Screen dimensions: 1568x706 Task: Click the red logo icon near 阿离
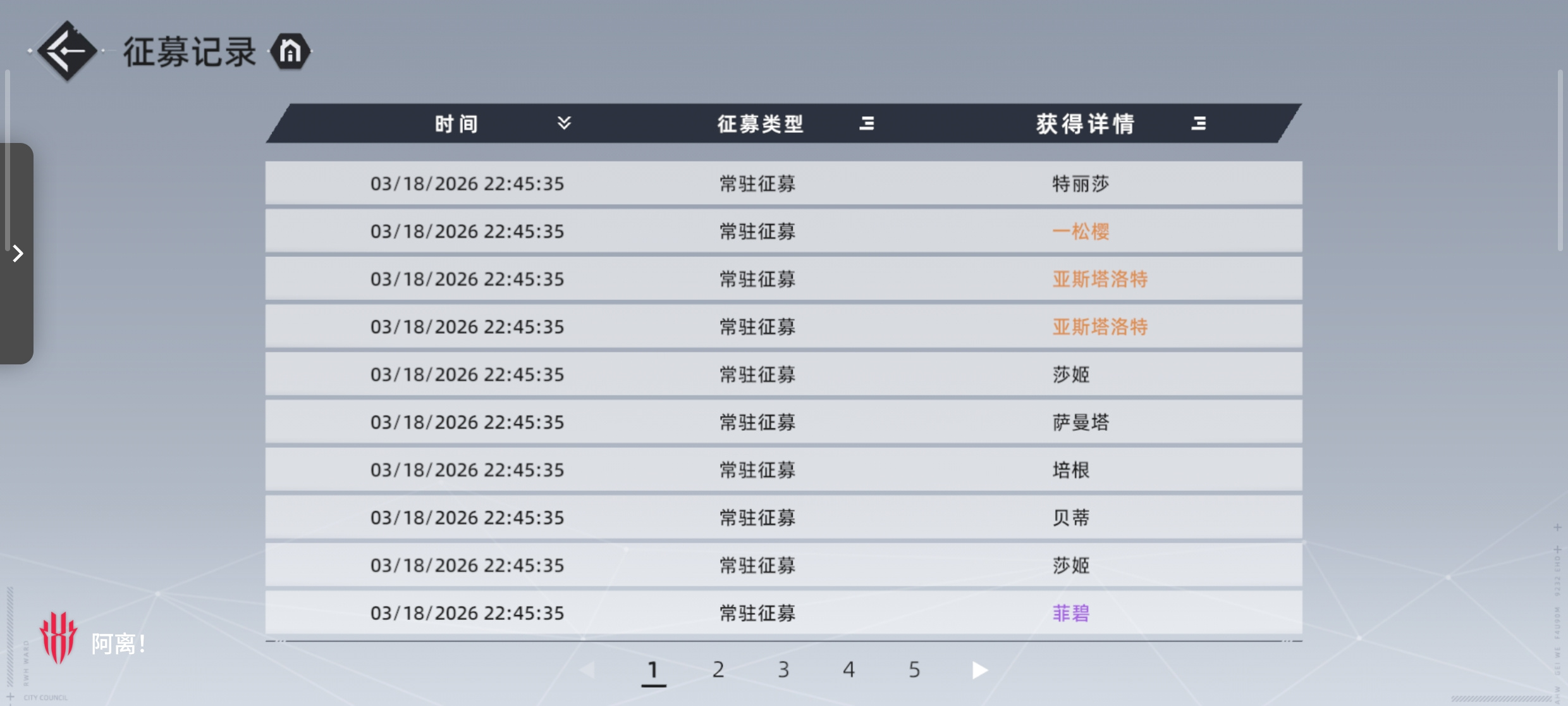pyautogui.click(x=58, y=637)
